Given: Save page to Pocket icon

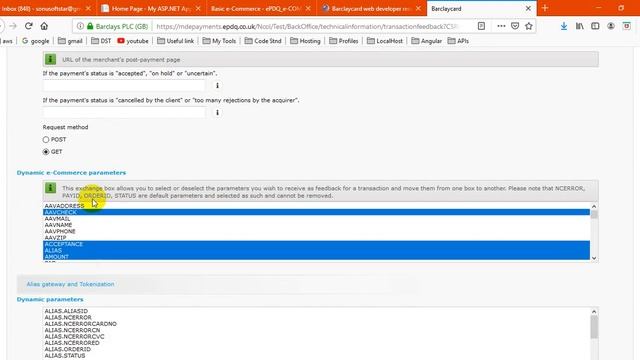Looking at the screenshot, I should pyautogui.click(x=515, y=26).
